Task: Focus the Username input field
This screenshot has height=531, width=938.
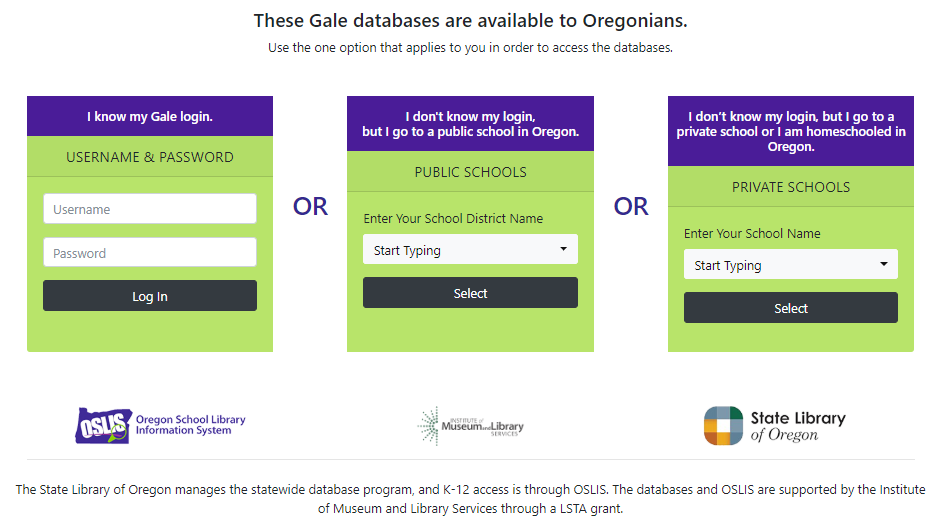Action: pyautogui.click(x=150, y=209)
